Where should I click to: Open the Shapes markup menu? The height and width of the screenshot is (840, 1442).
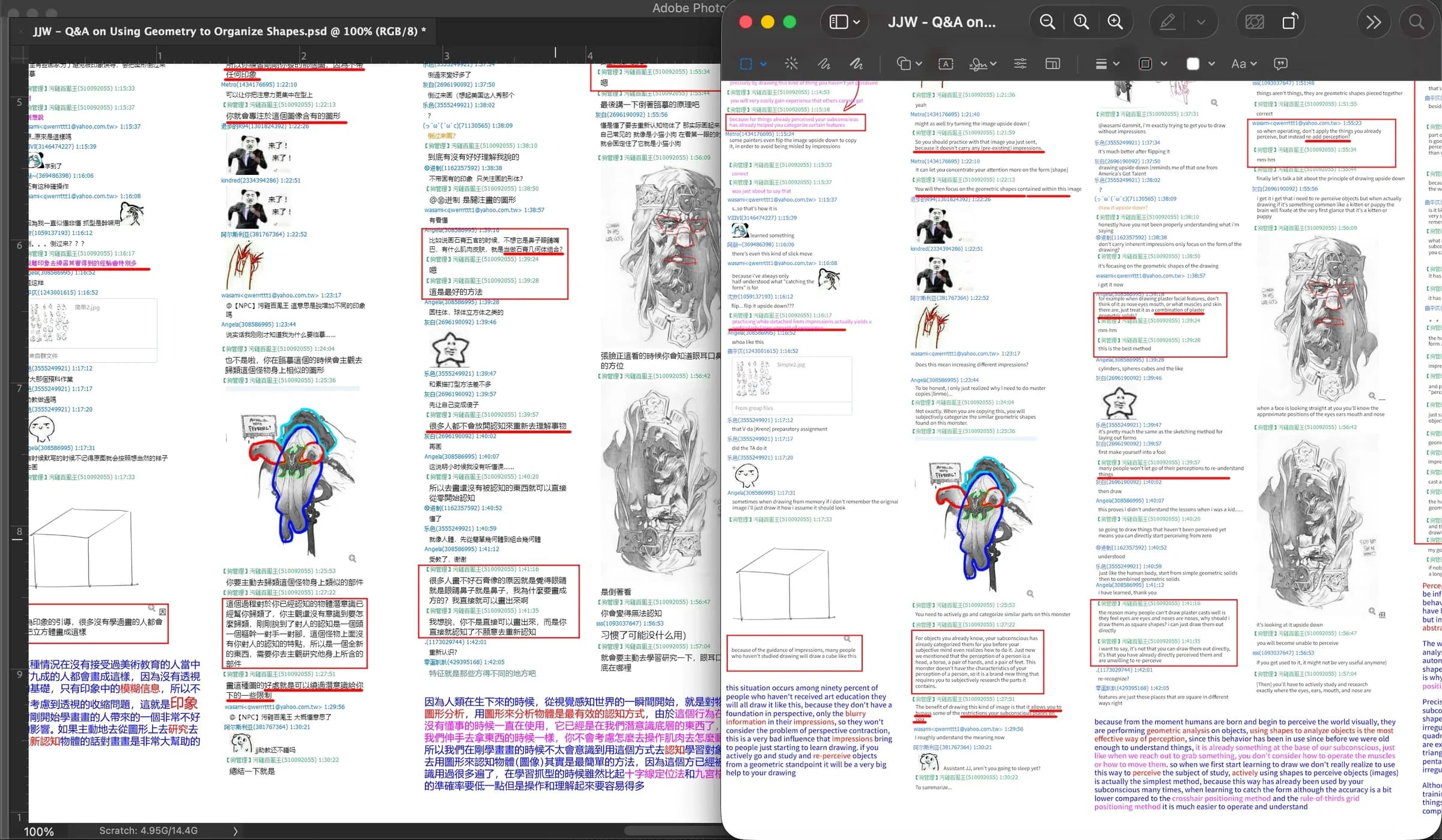pyautogui.click(x=909, y=64)
